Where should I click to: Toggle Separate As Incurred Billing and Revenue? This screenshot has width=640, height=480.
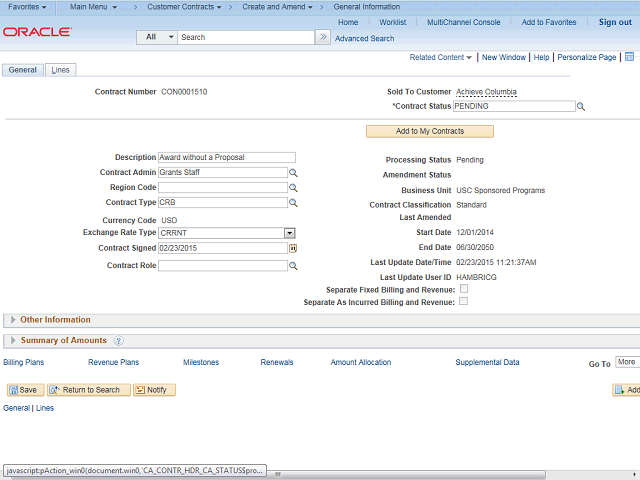pyautogui.click(x=463, y=301)
